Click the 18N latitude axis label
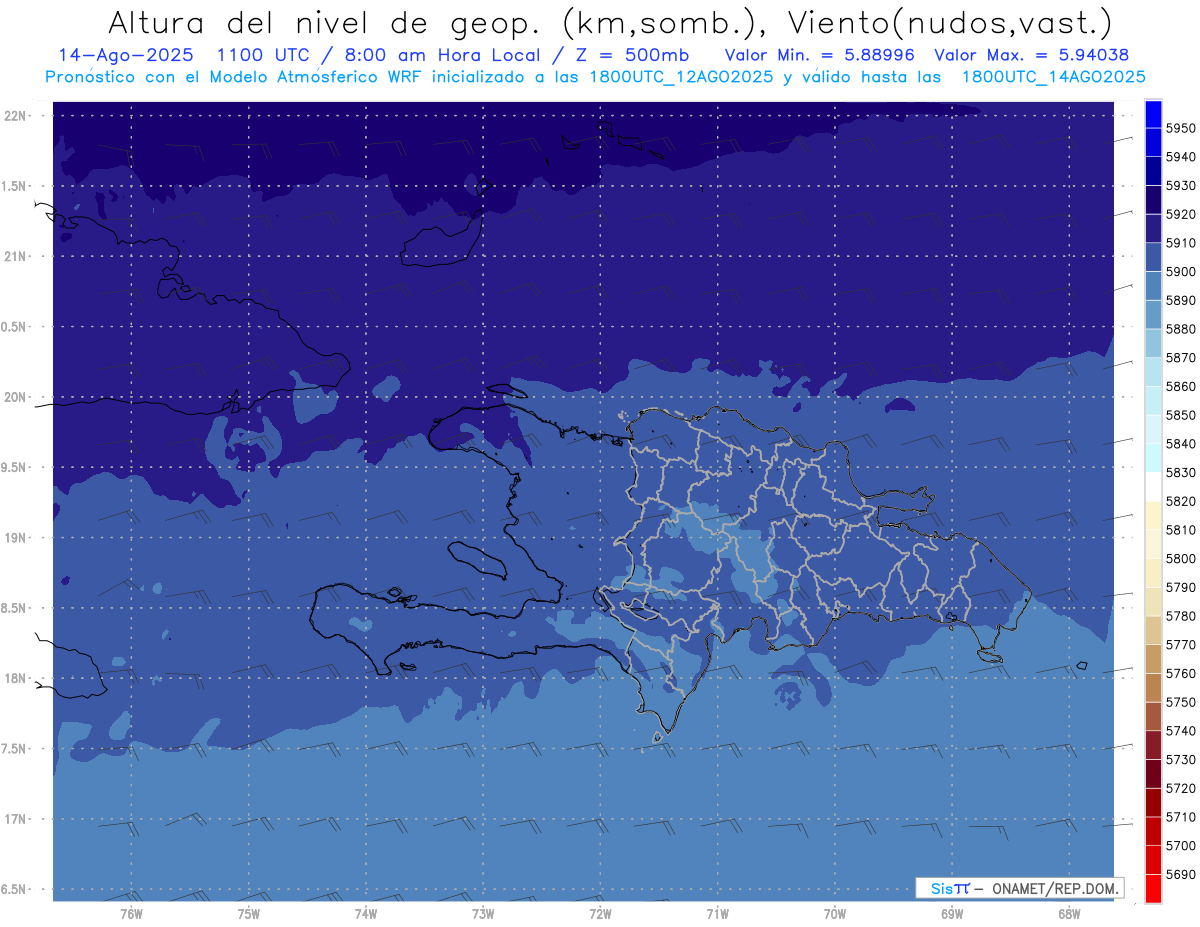Viewport: 1200px width, 927px height. 17,678
